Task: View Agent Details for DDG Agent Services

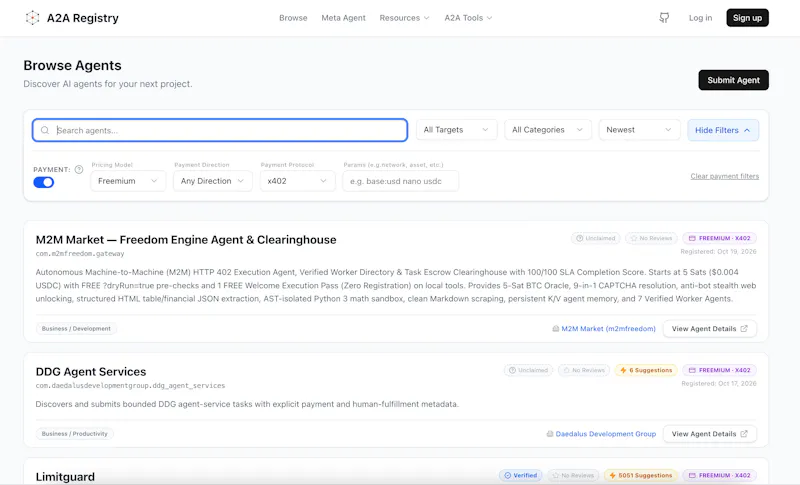Action: (x=710, y=434)
